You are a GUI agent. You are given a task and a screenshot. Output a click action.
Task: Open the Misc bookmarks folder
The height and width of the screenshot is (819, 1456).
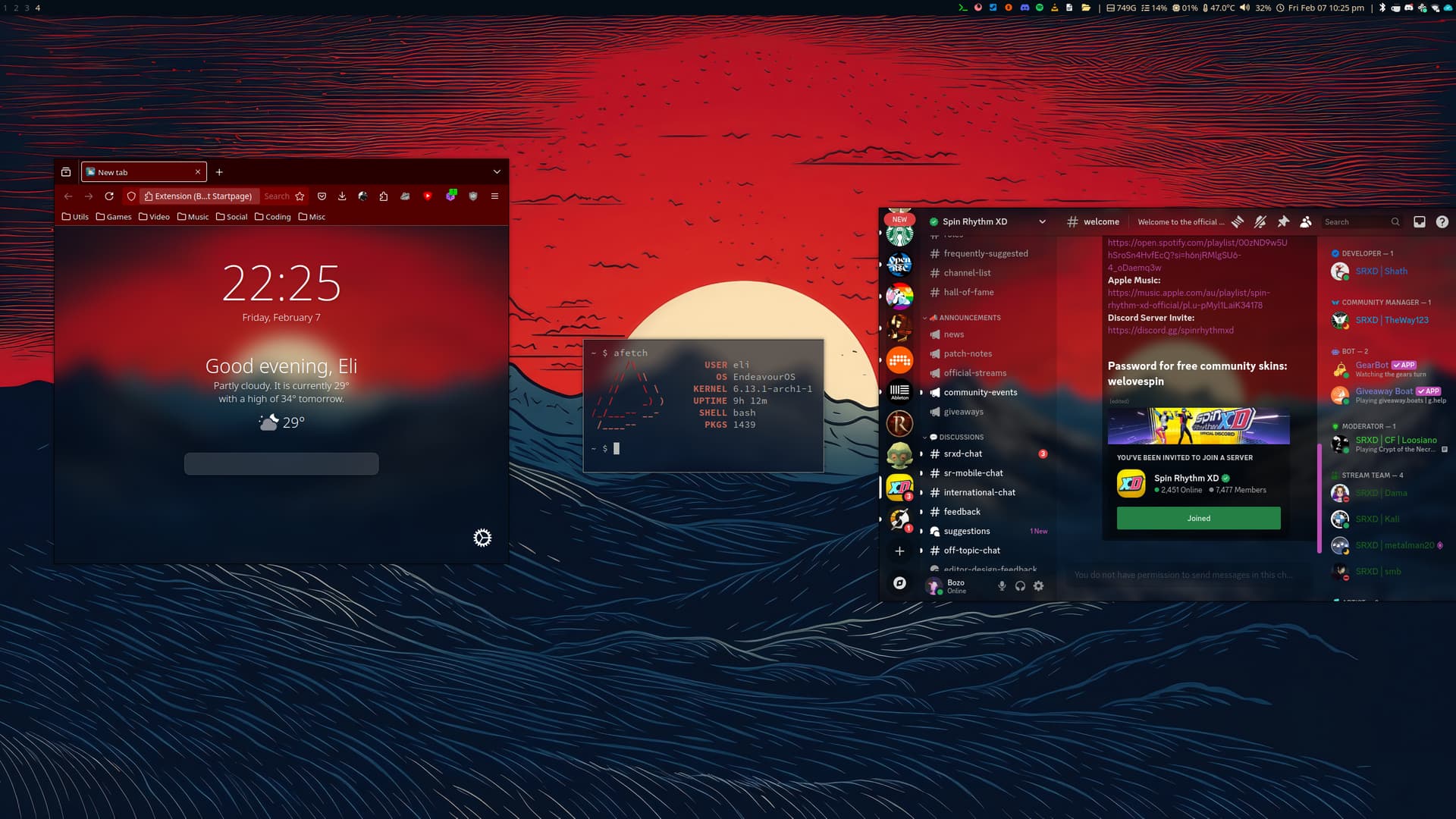point(312,217)
